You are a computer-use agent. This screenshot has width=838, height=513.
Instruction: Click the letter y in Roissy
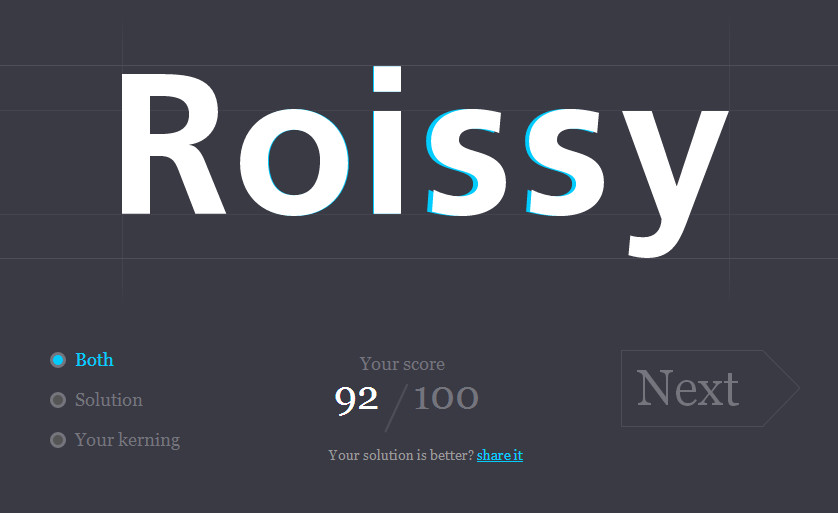[675, 183]
